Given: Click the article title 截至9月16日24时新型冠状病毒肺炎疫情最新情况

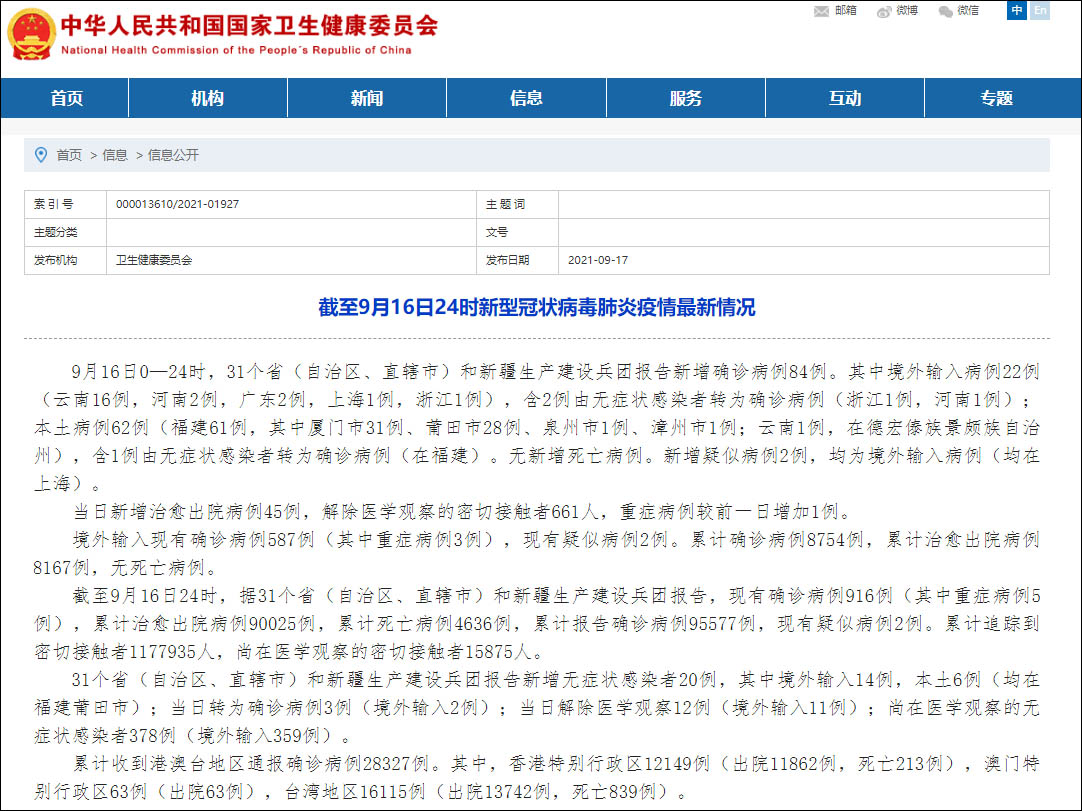Looking at the screenshot, I should pyautogui.click(x=537, y=307).
